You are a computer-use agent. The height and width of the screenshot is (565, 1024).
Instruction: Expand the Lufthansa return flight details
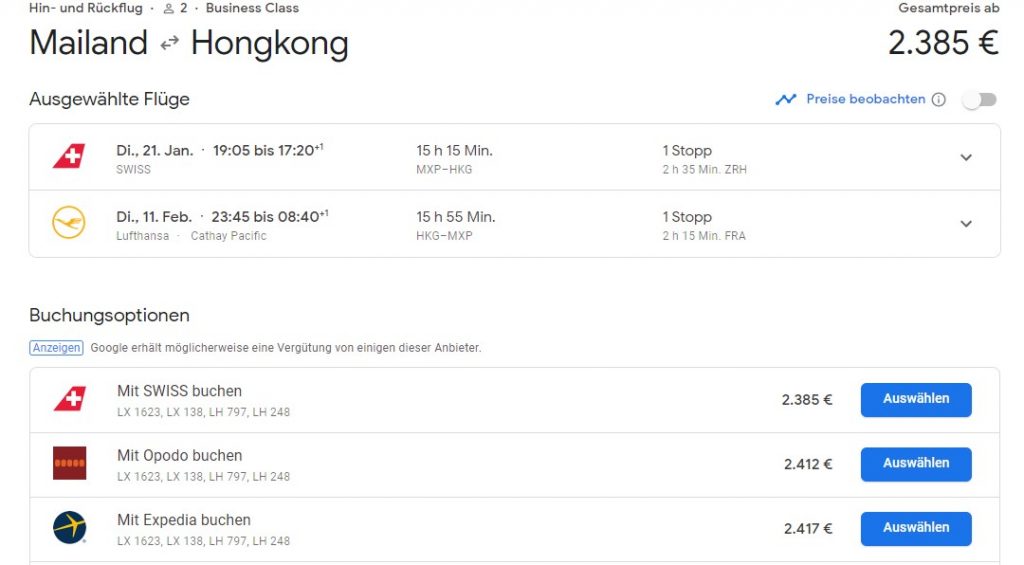pyautogui.click(x=965, y=224)
